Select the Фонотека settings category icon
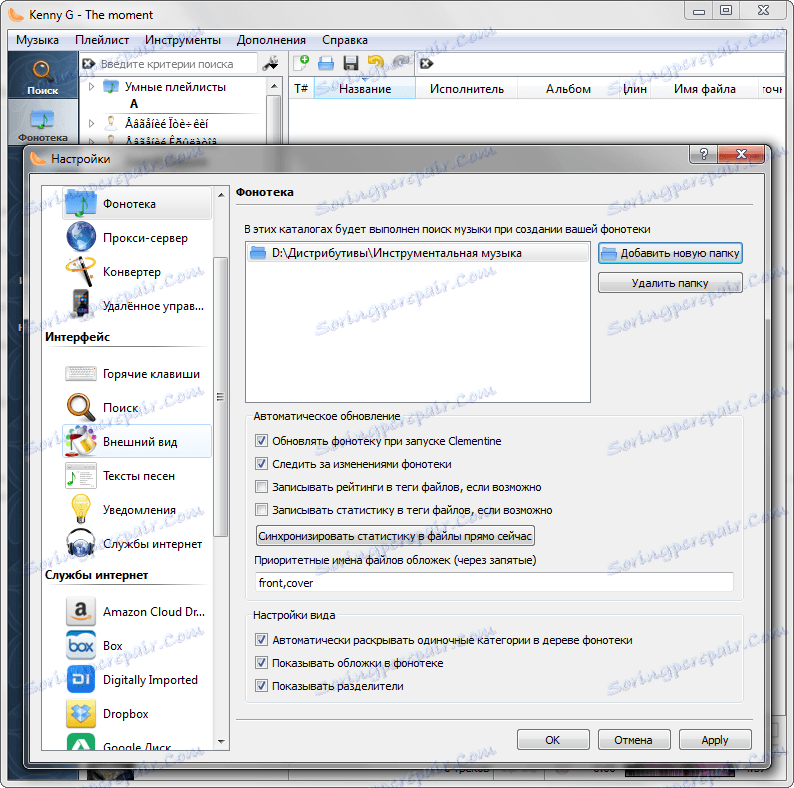The height and width of the screenshot is (788, 794). (81, 204)
